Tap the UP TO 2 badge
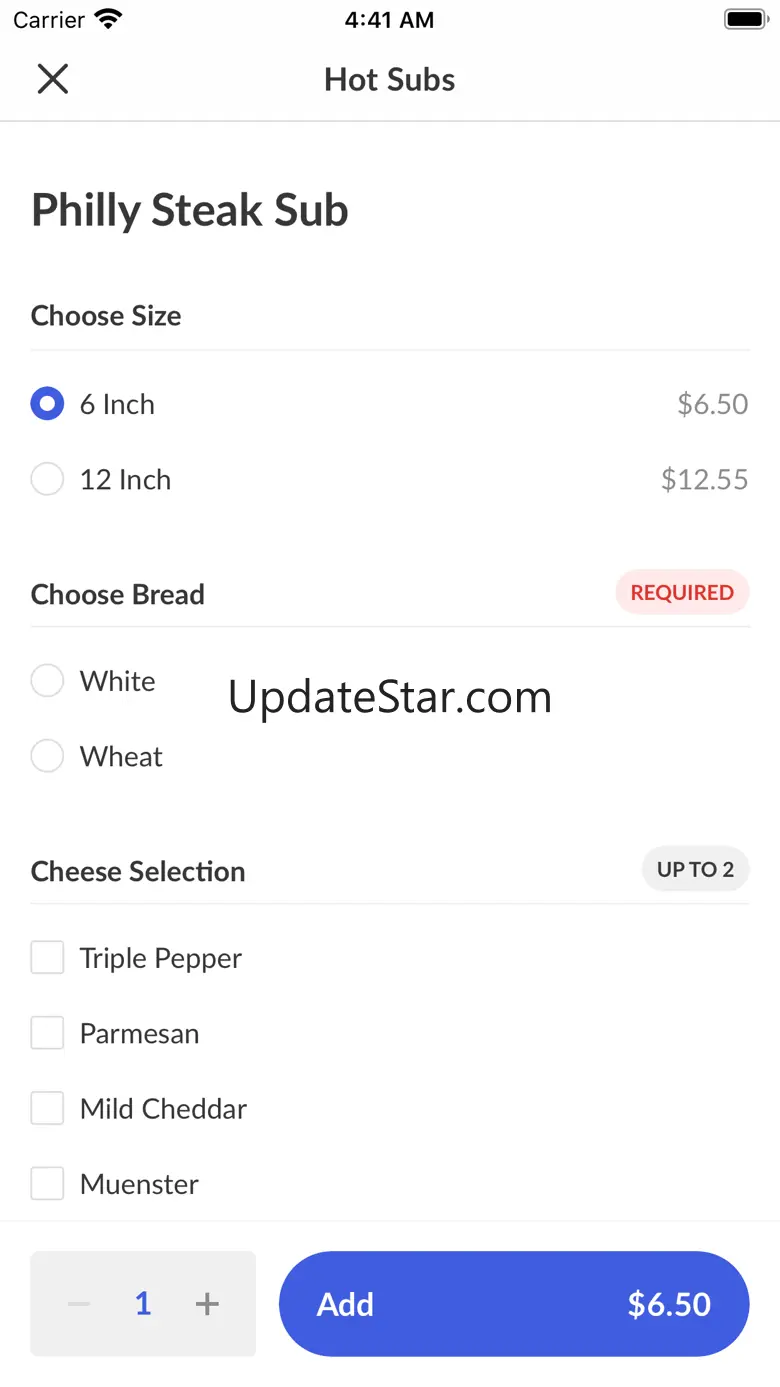 695,869
